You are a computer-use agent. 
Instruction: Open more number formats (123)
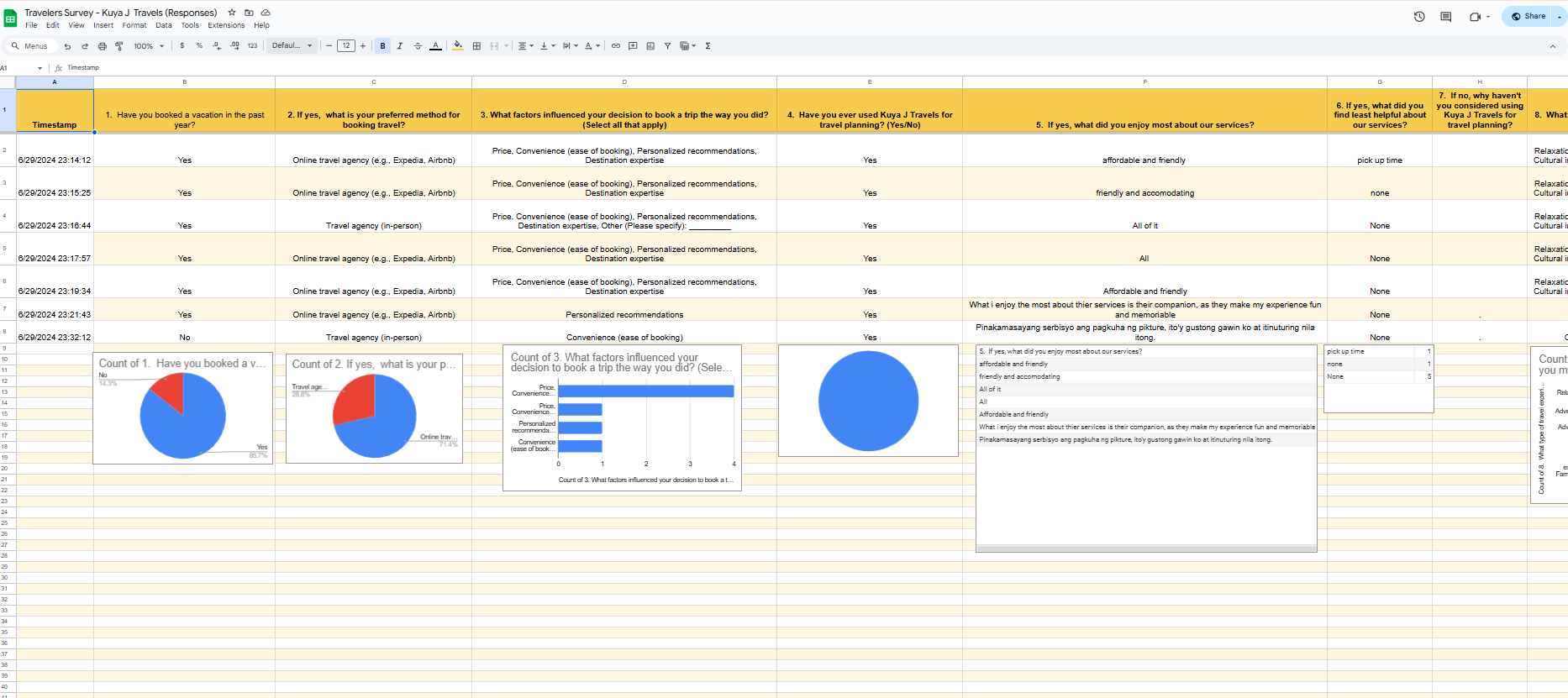point(252,46)
